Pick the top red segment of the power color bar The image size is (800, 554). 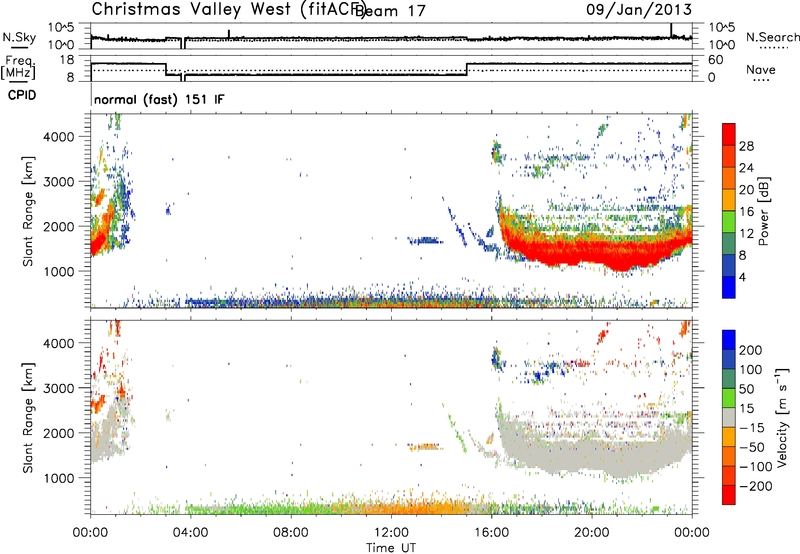coord(729,134)
